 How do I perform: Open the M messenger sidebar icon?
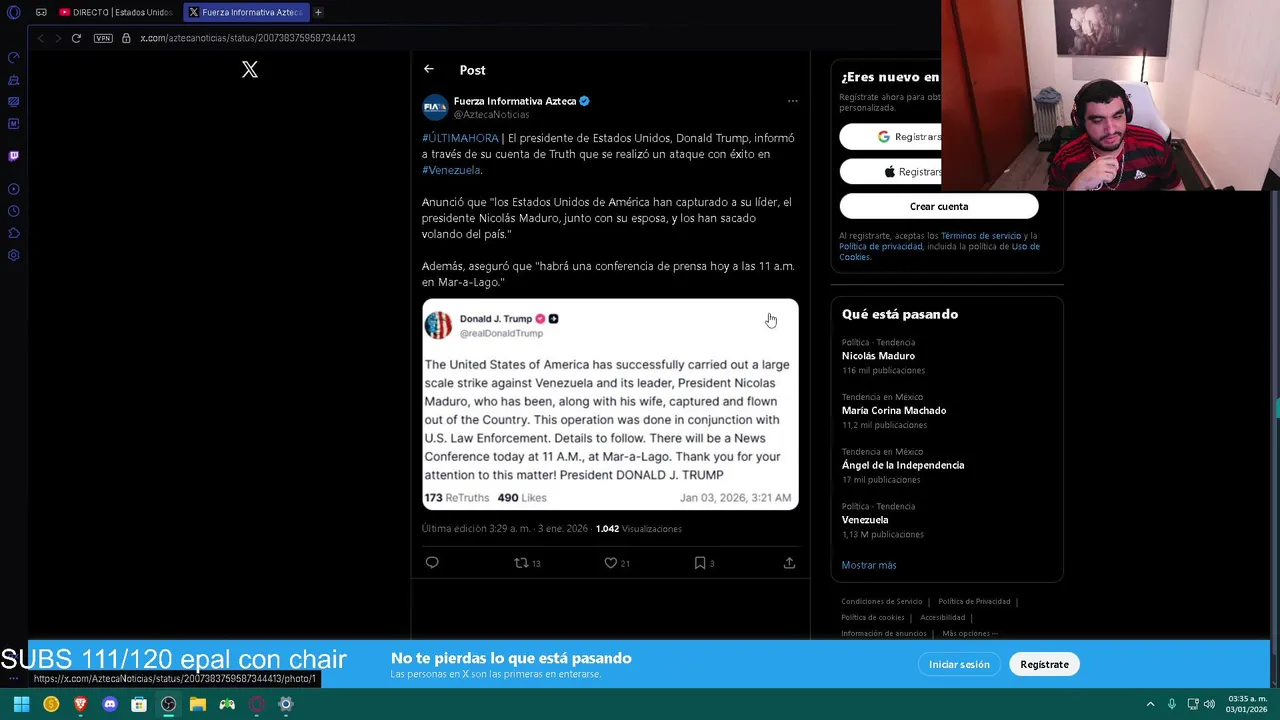(x=14, y=124)
